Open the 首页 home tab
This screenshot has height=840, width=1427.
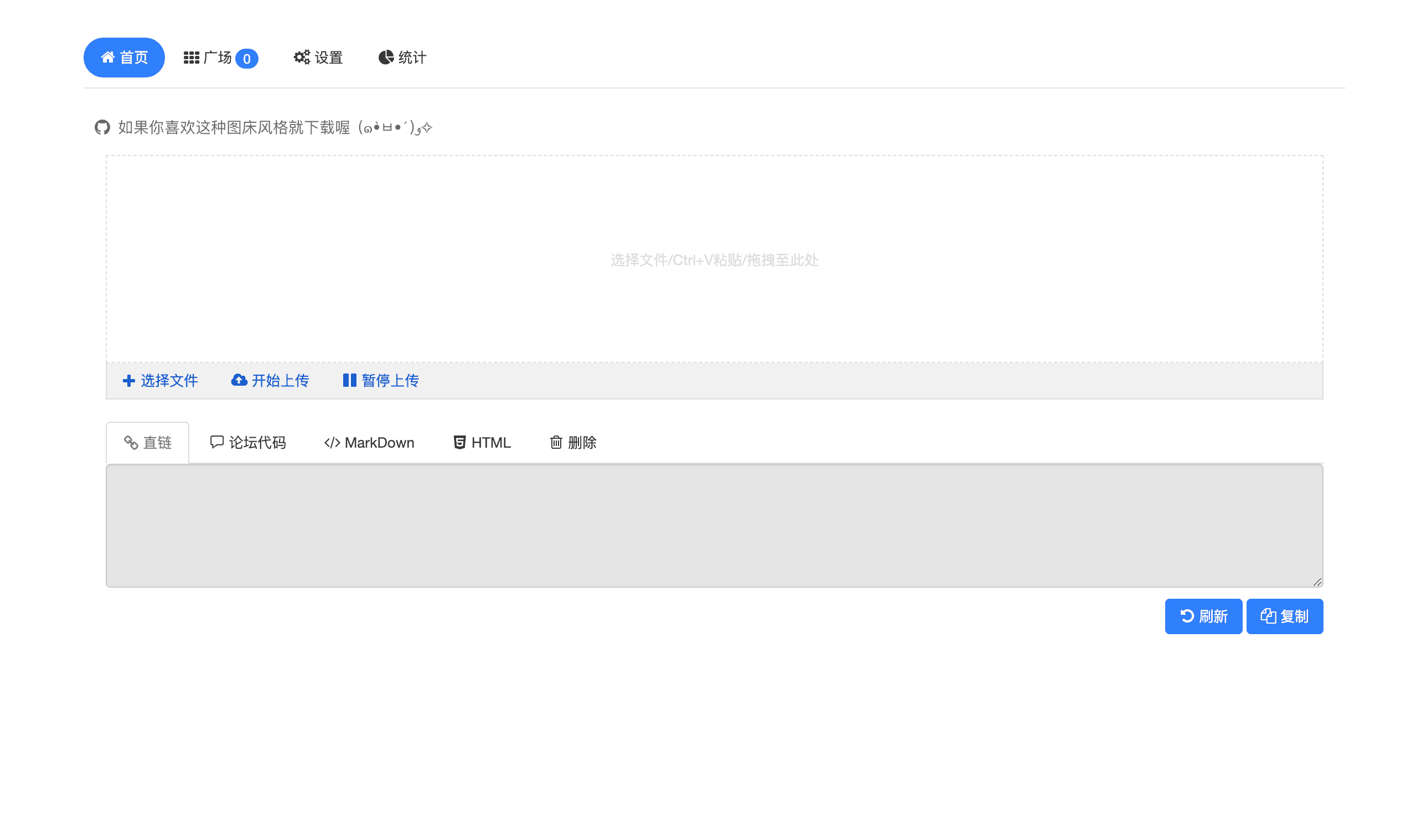click(124, 58)
